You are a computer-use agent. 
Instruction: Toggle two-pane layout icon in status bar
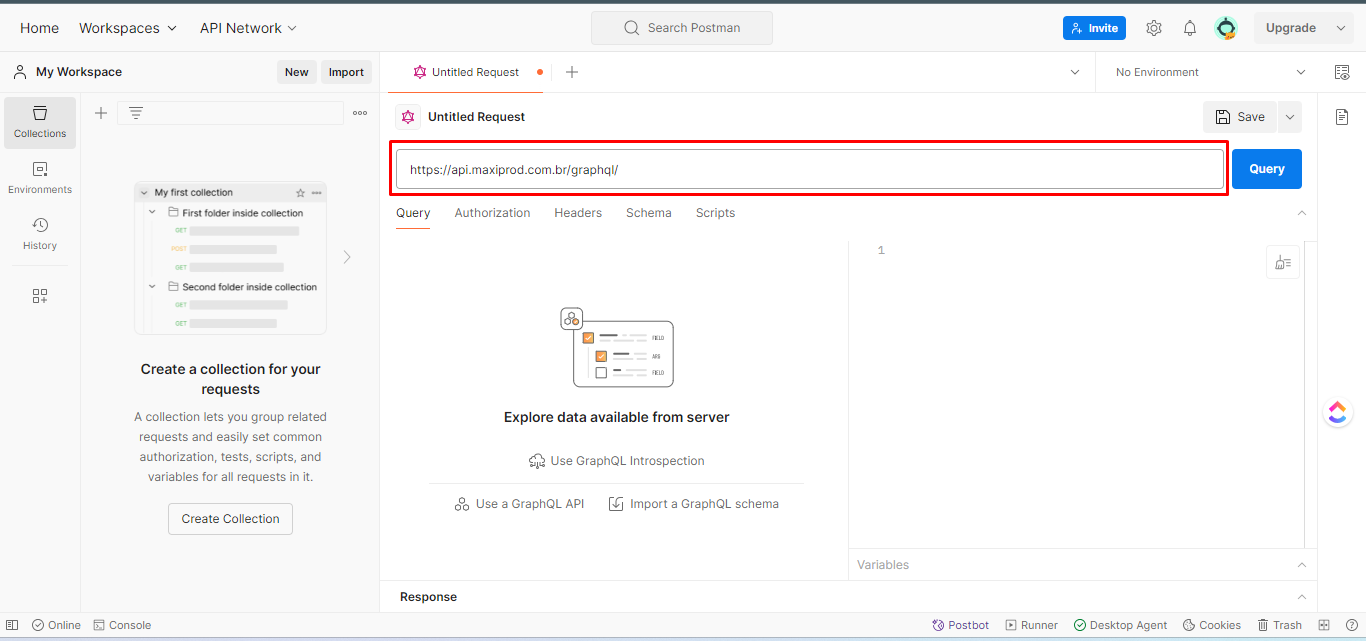[1324, 625]
